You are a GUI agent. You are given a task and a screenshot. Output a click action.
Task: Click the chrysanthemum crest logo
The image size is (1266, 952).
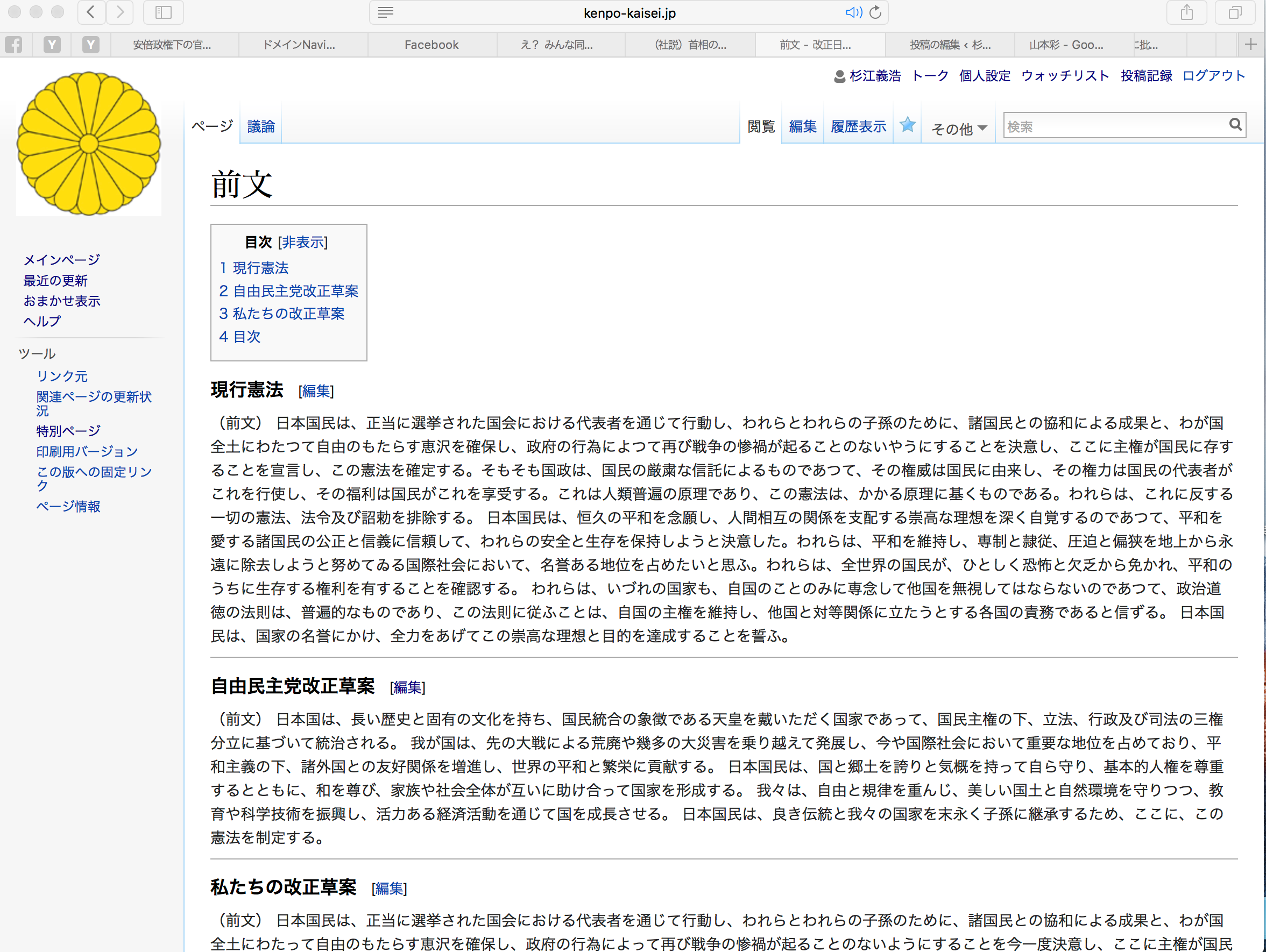click(89, 144)
